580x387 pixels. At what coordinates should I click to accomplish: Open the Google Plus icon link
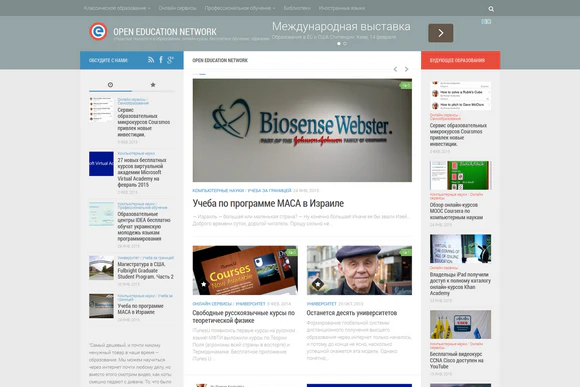[170, 60]
